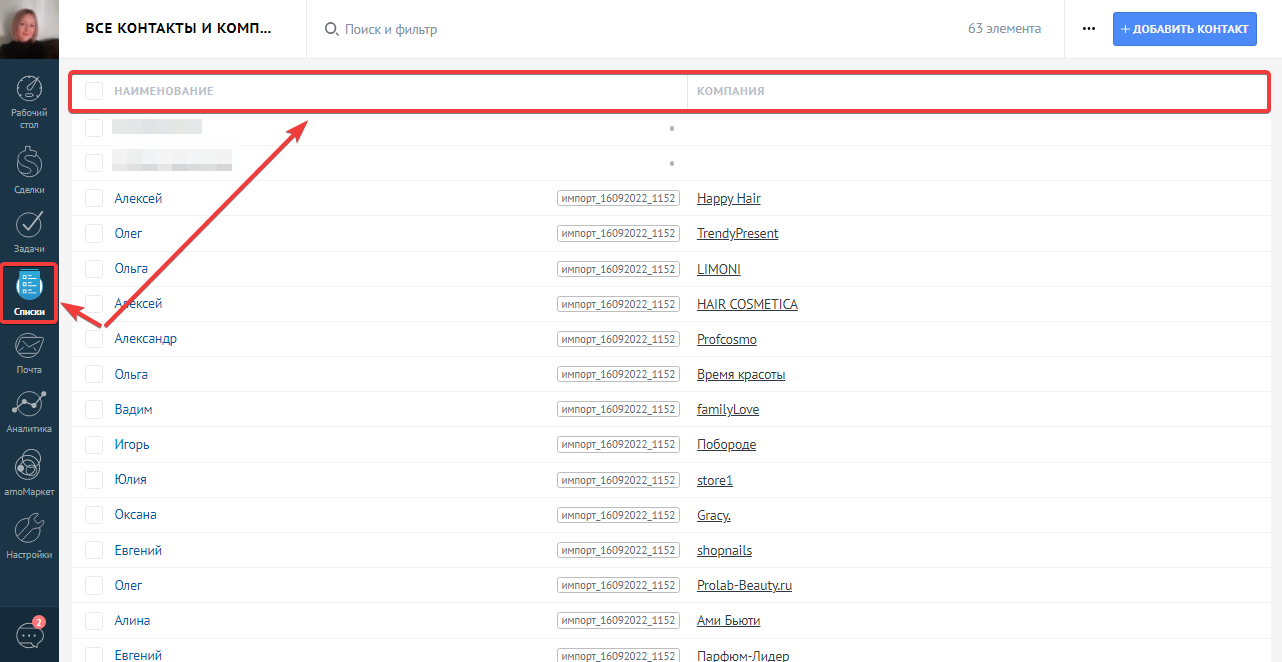1282x662 pixels.
Task: Tick the checkbox next to Оксана
Action: pos(94,514)
